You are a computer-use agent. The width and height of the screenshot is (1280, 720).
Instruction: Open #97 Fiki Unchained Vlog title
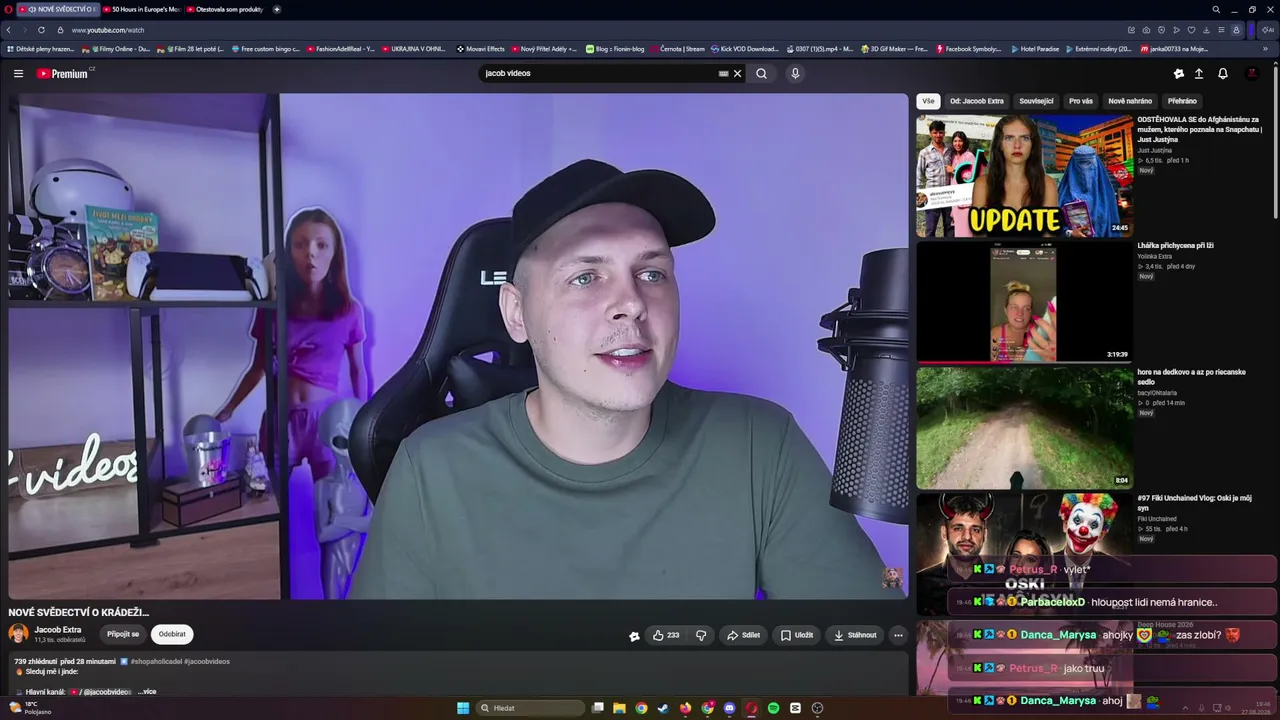pyautogui.click(x=1194, y=503)
